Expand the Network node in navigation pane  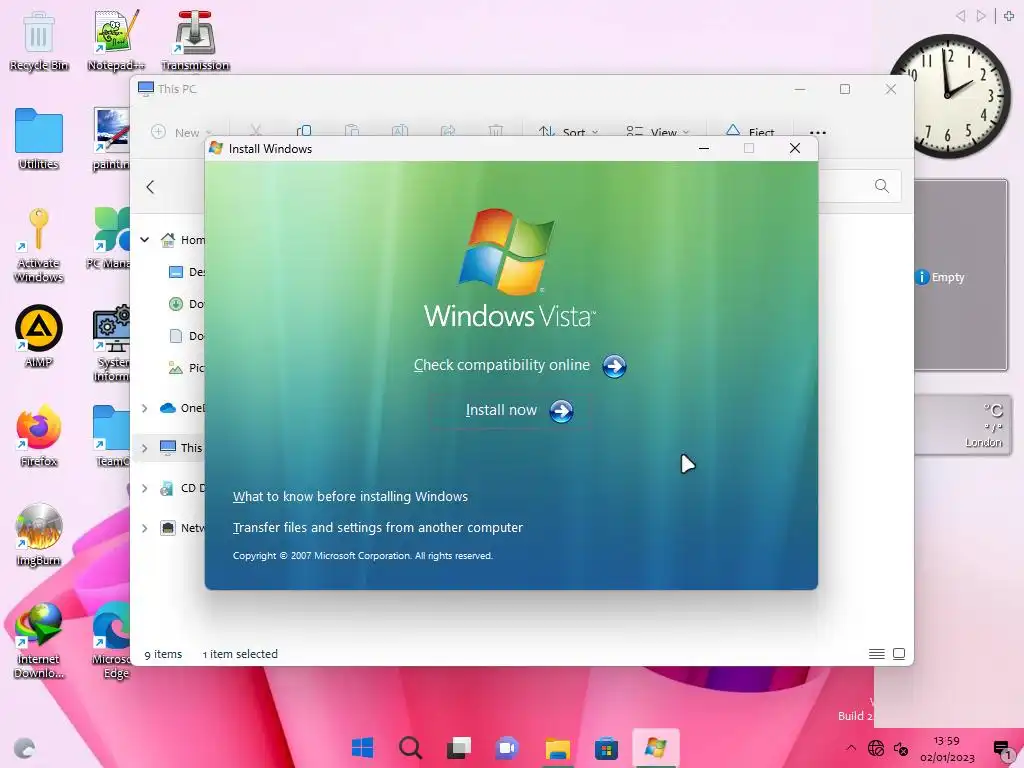pos(144,528)
